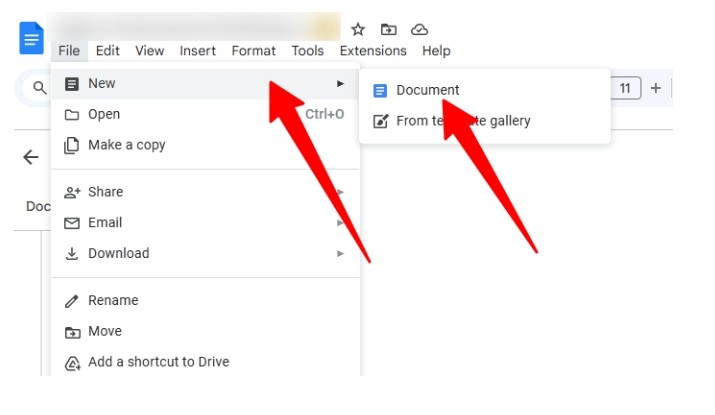The height and width of the screenshot is (415, 715).
Task: Click the search magnifier icon in toolbar
Action: pyautogui.click(x=40, y=88)
